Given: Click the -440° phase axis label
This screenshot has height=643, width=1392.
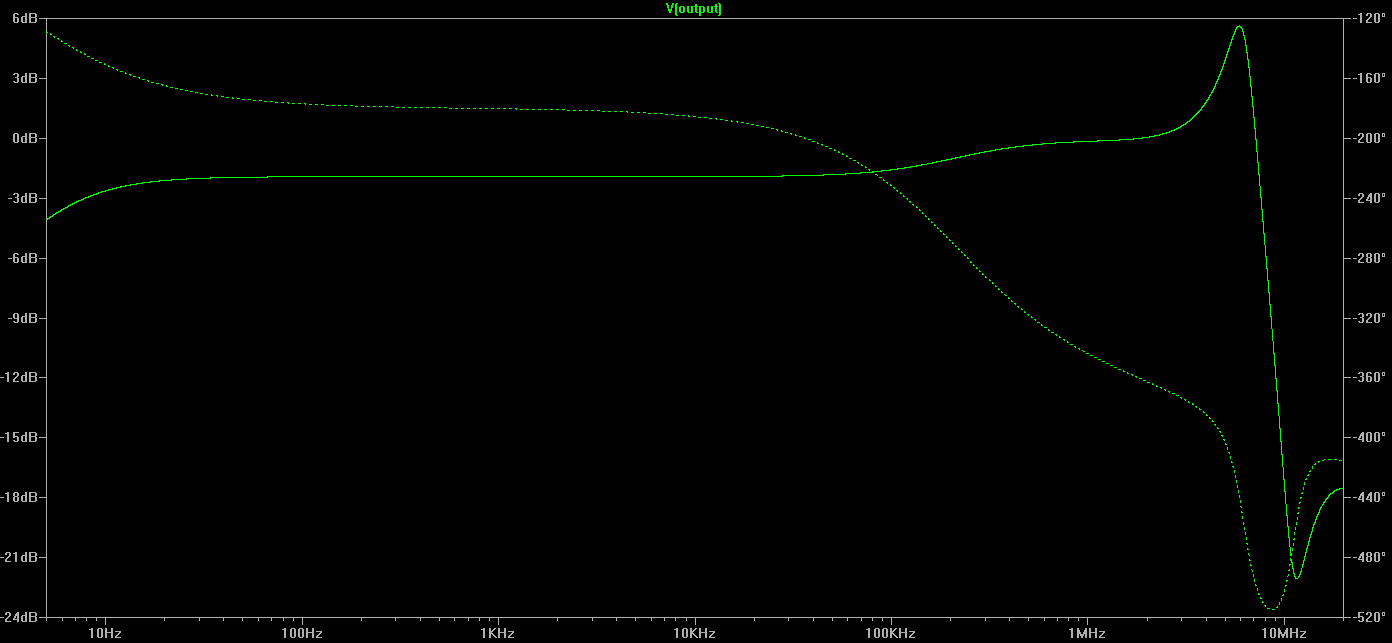Looking at the screenshot, I should (x=1367, y=497).
